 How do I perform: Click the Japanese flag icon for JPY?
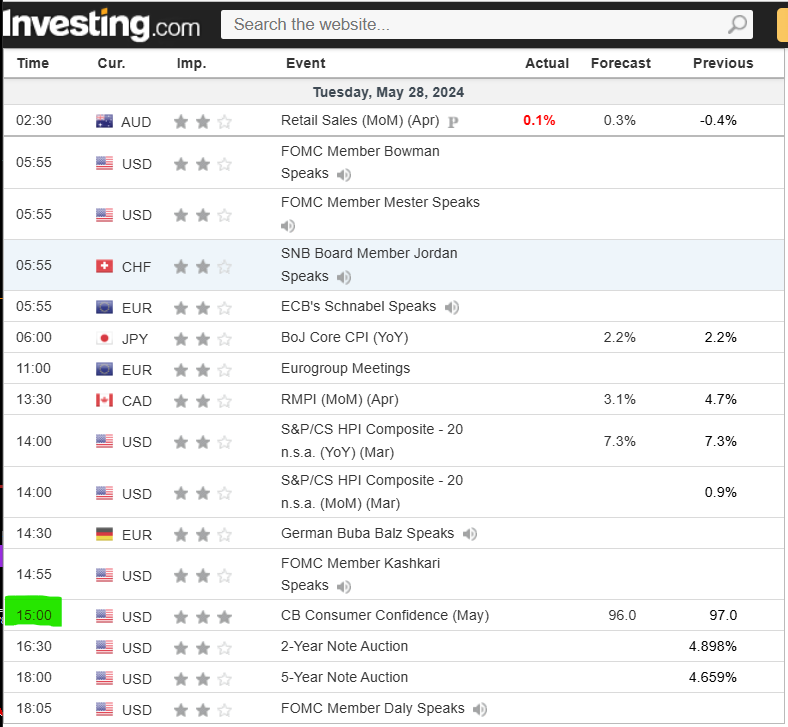pyautogui.click(x=104, y=338)
